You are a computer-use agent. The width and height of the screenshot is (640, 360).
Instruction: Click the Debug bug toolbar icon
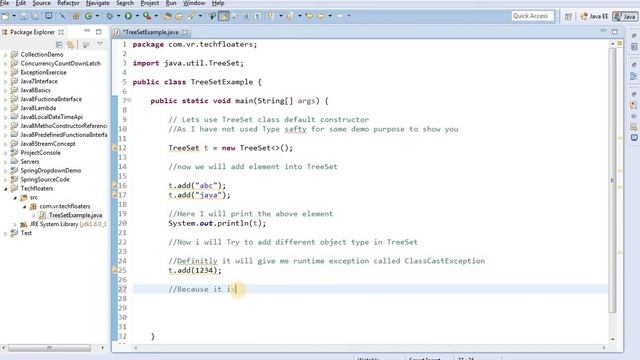[x=110, y=16]
